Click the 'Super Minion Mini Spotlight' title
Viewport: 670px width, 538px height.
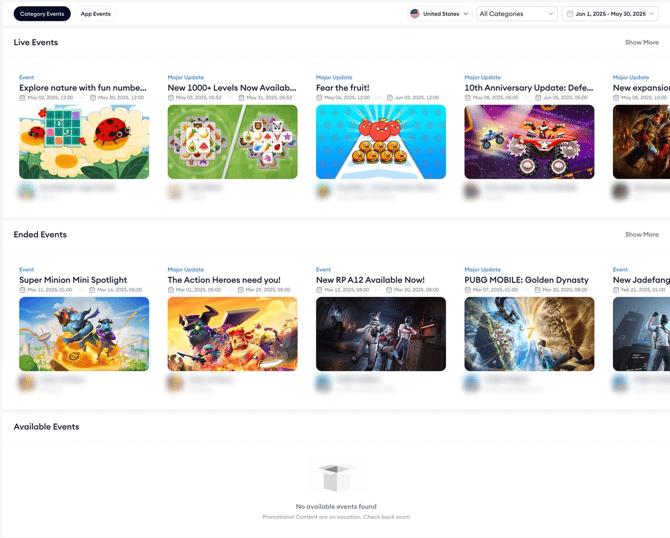tap(73, 280)
